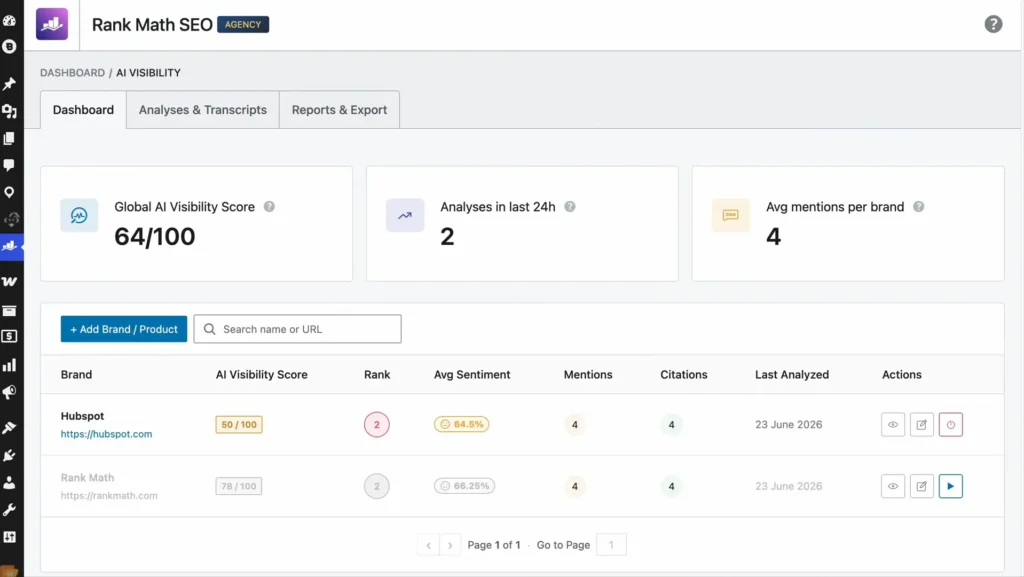Pause analysis for the Hubspot brand
This screenshot has height=577, width=1024.
[x=950, y=424]
